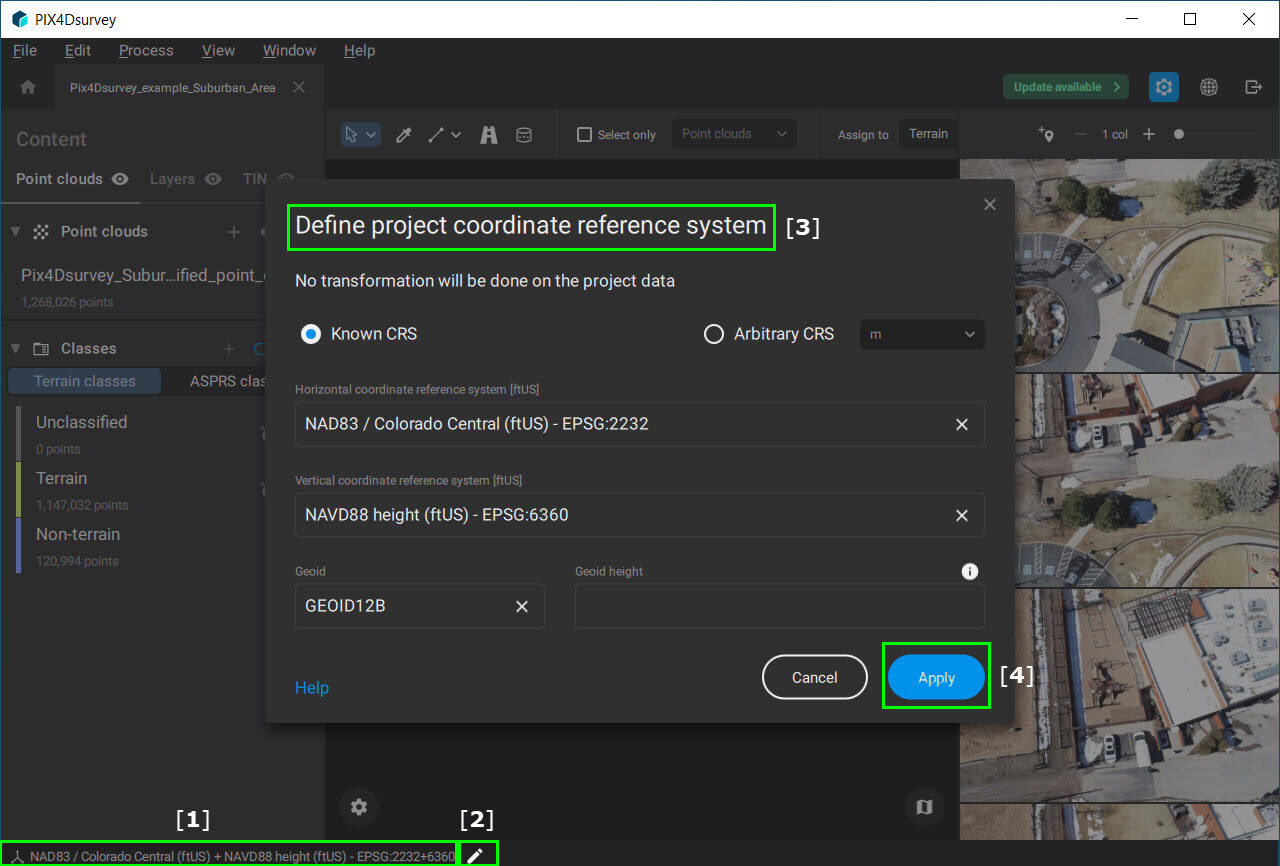The height and width of the screenshot is (866, 1280).
Task: Select the cylinder/manhole tool icon
Action: 523,134
